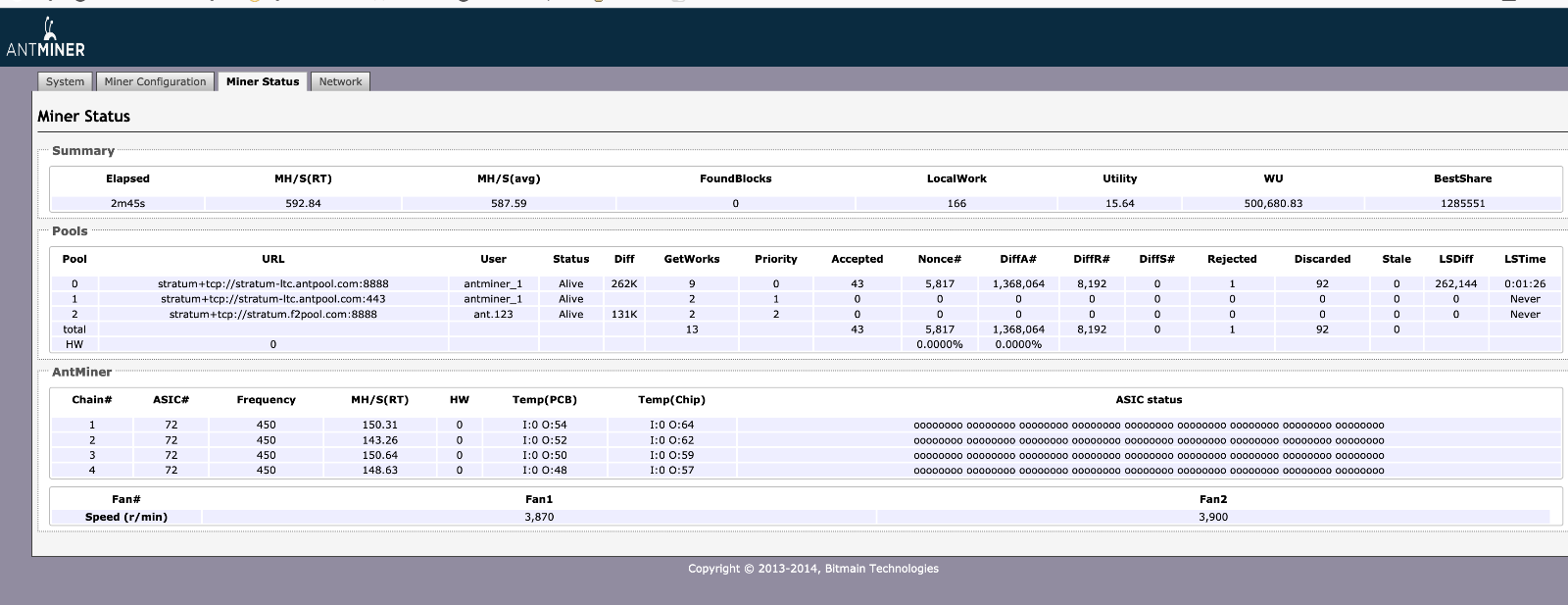The height and width of the screenshot is (605, 1568).
Task: Click the URL column header
Action: coord(273,259)
